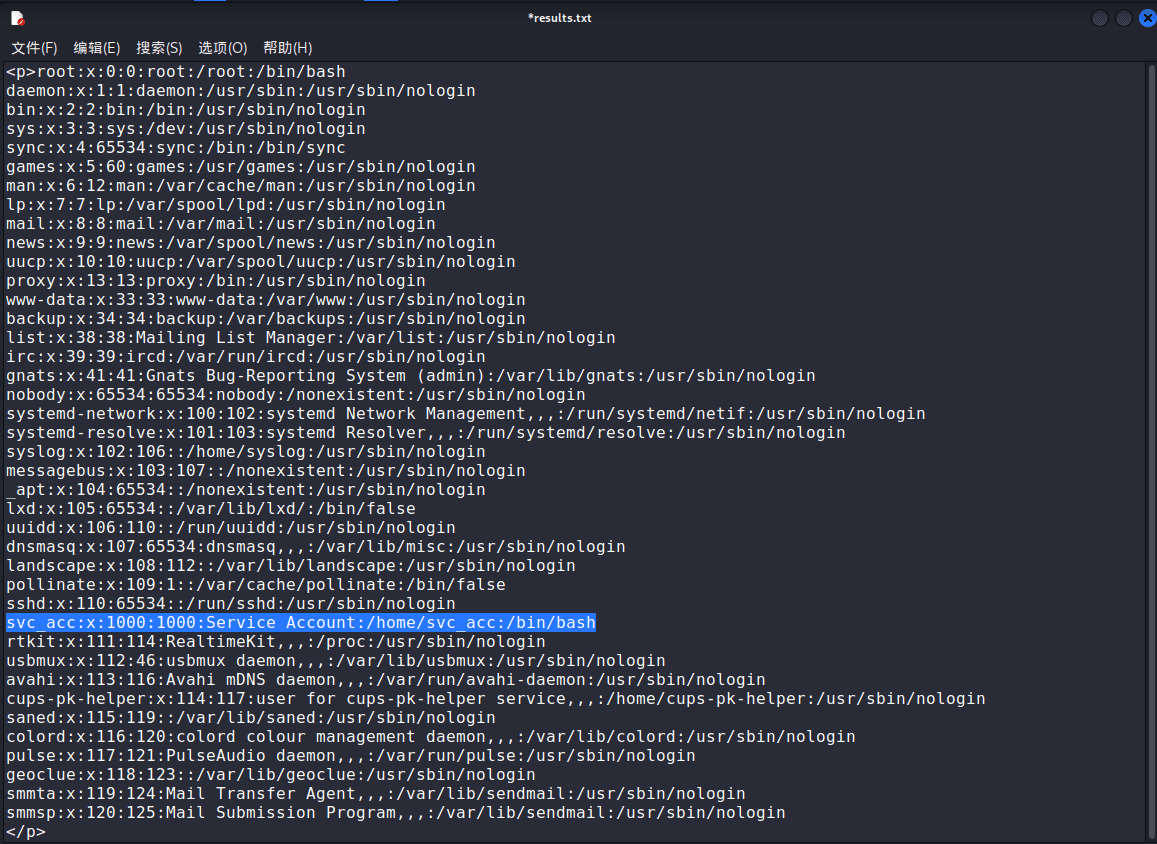Minimize the results.txt window
1157x844 pixels.
coord(1100,18)
